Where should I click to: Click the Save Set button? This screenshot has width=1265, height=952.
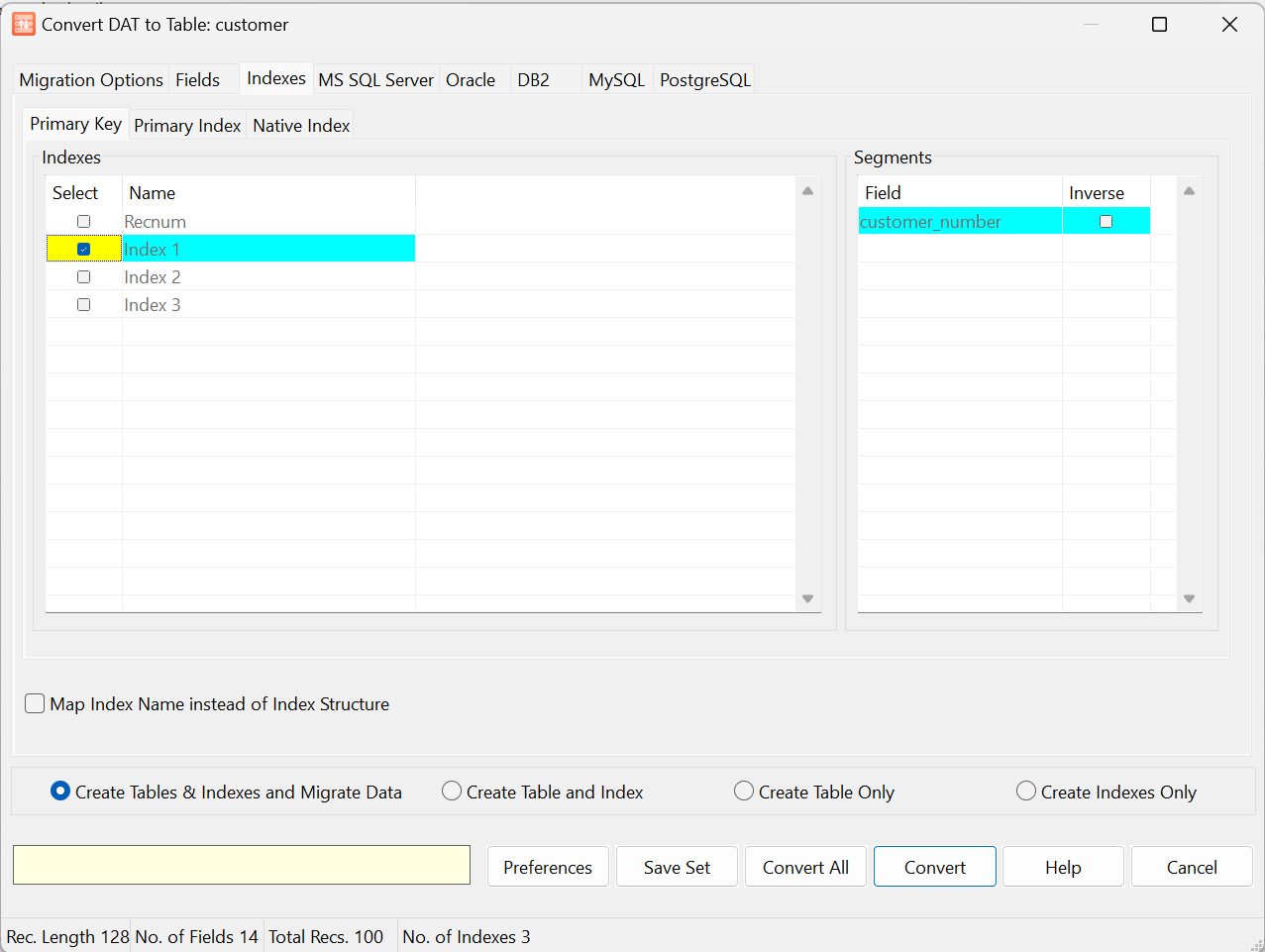click(677, 867)
